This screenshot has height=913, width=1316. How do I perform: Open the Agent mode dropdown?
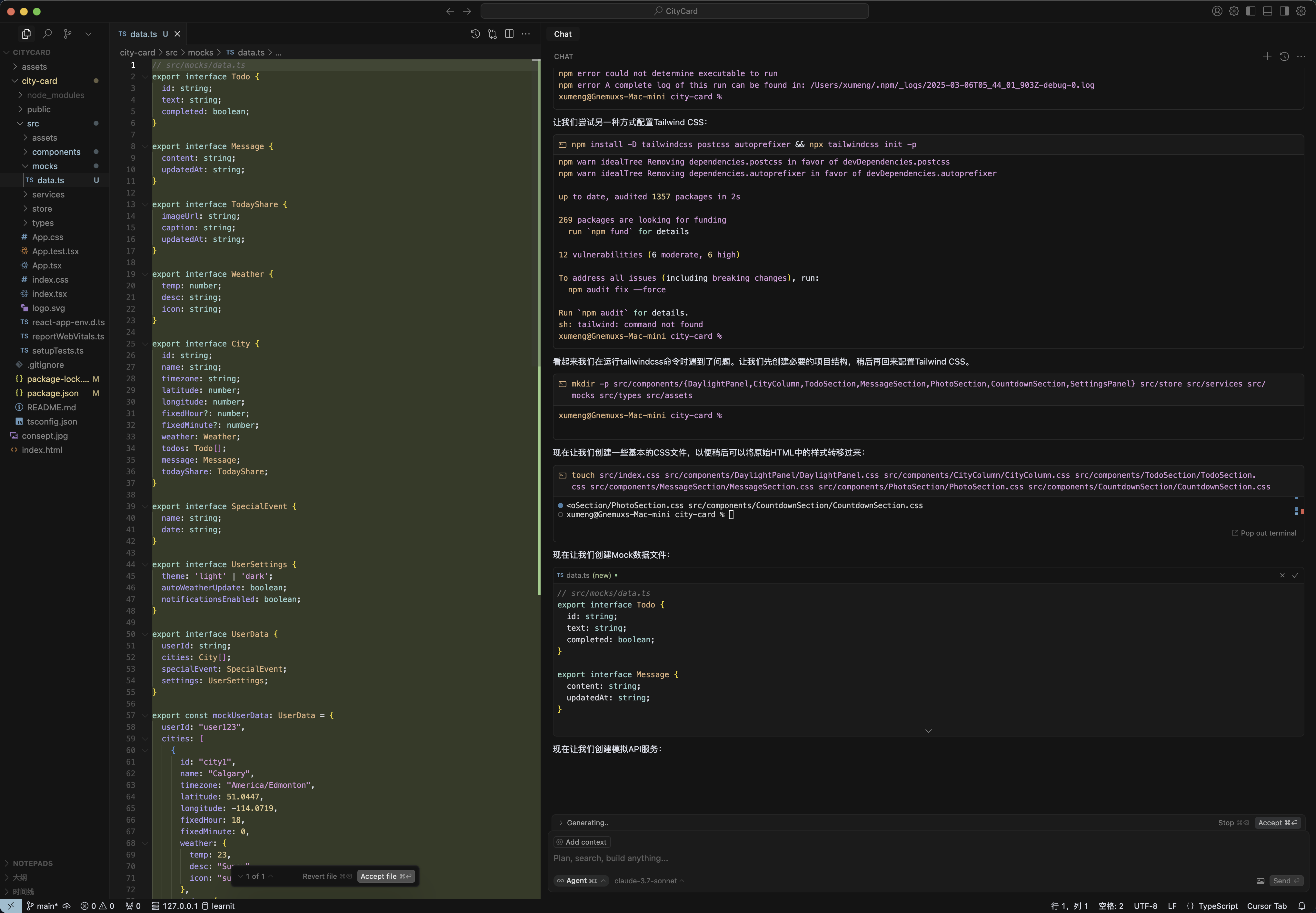point(581,880)
